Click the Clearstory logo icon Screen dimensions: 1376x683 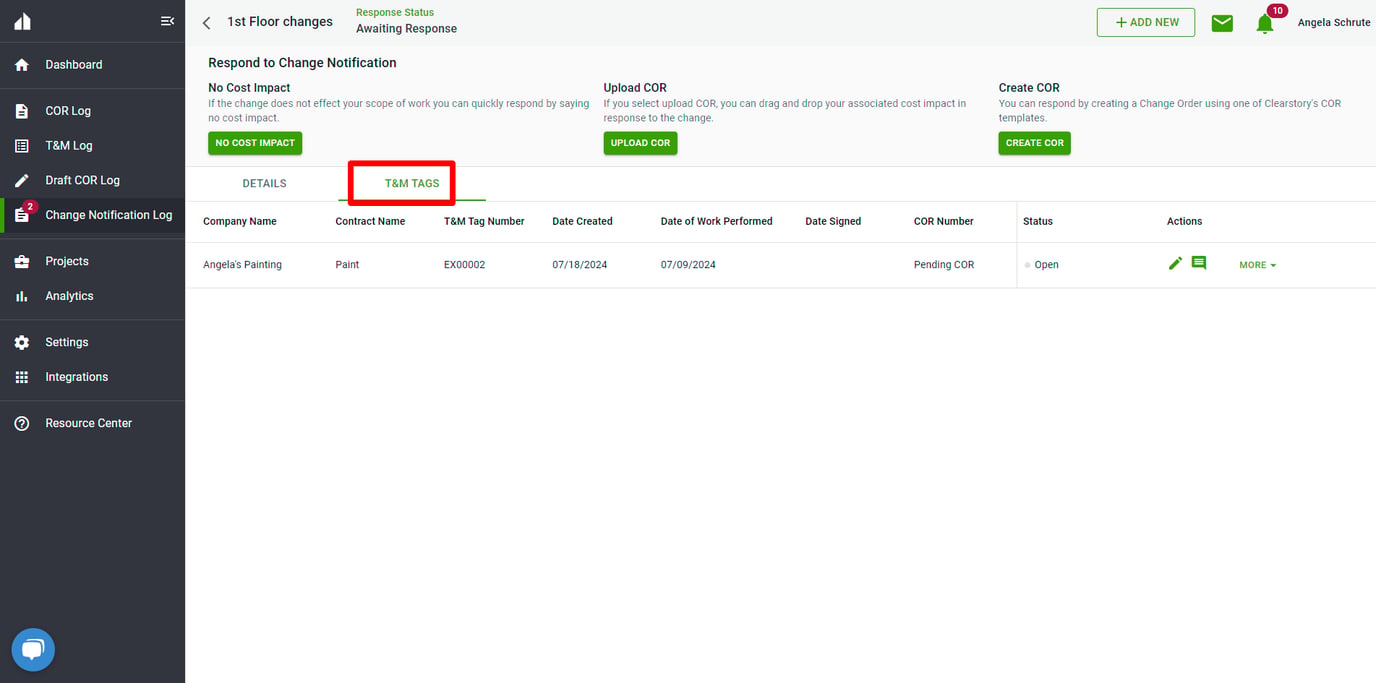click(x=22, y=21)
